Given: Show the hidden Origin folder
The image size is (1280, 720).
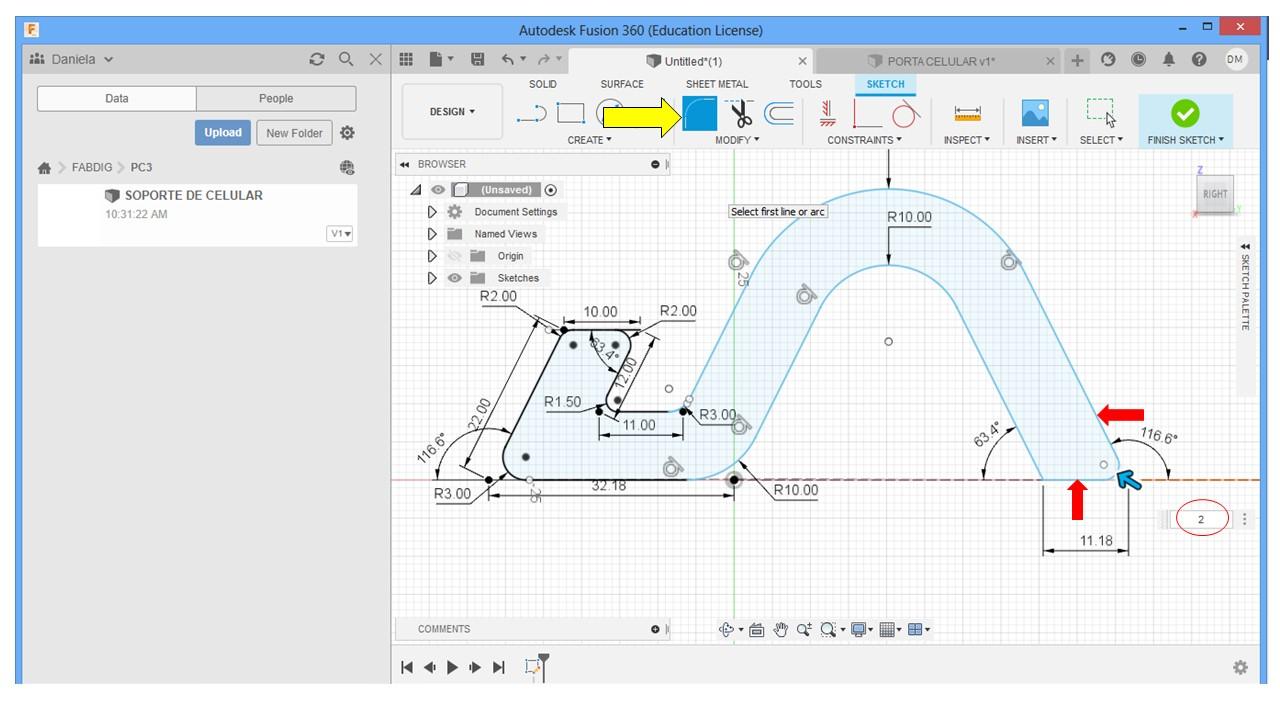Looking at the screenshot, I should tap(454, 256).
